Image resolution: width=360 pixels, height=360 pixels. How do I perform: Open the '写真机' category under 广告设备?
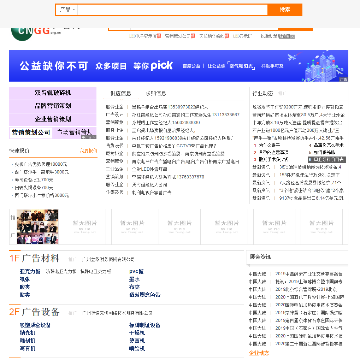point(27,349)
